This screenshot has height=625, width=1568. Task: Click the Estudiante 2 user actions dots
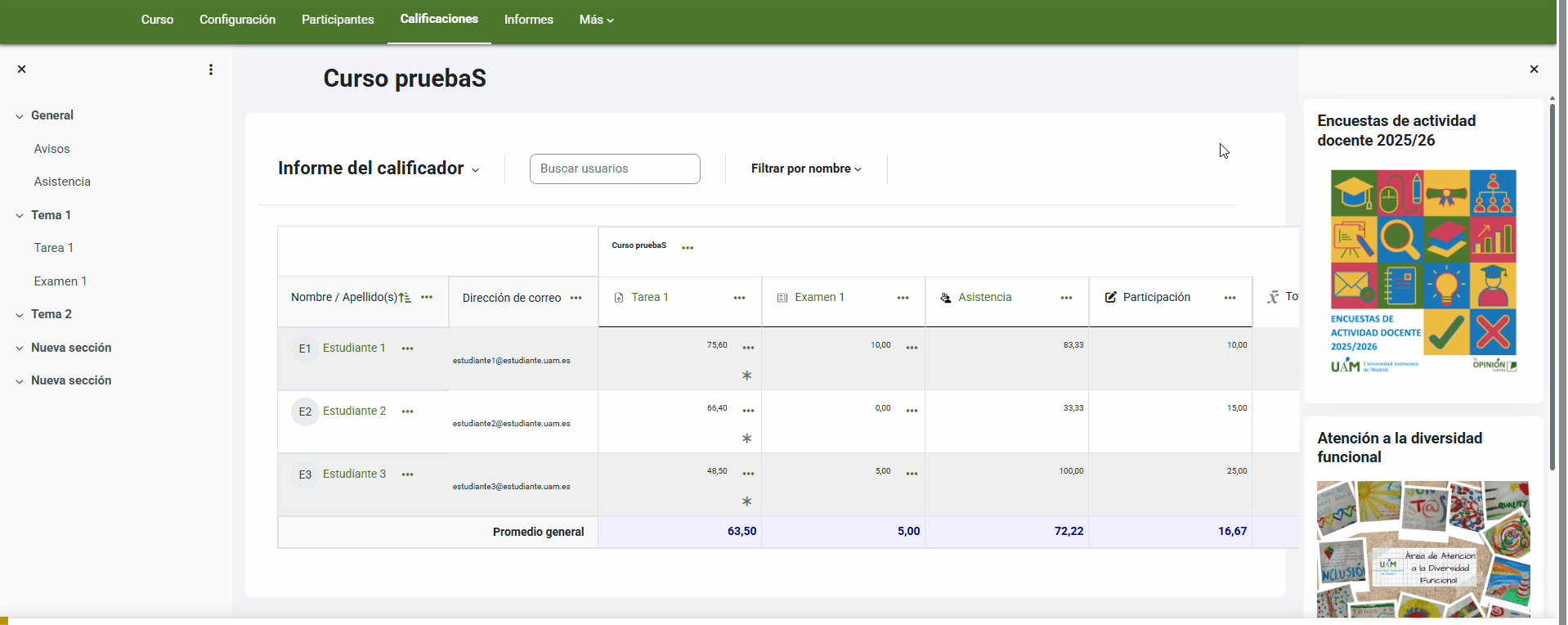coord(407,411)
